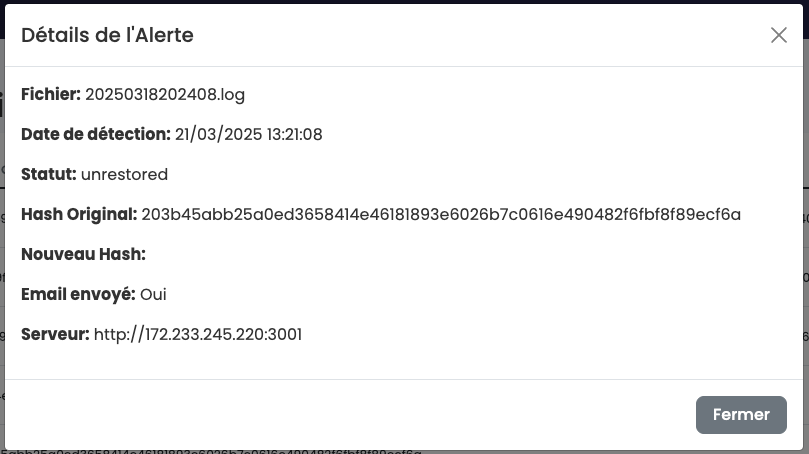Click the "Email envoyé:" label

[78, 295]
